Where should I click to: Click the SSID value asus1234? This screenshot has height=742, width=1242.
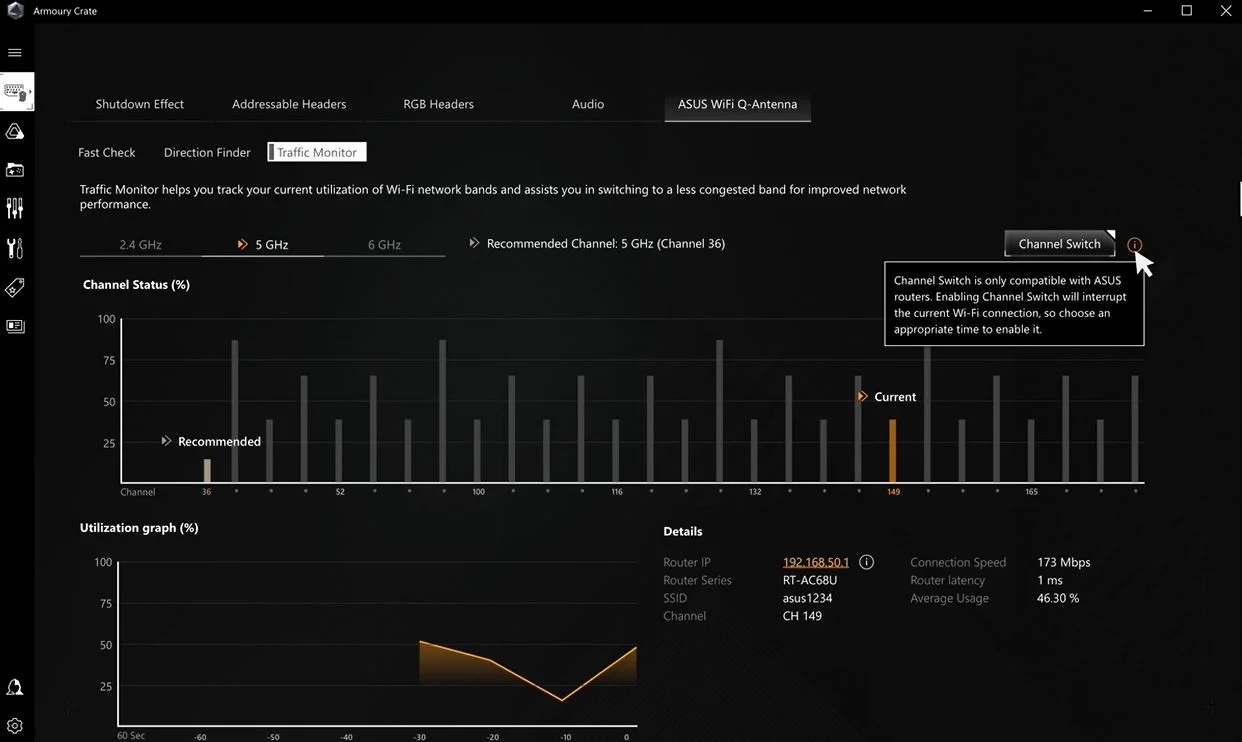(808, 598)
